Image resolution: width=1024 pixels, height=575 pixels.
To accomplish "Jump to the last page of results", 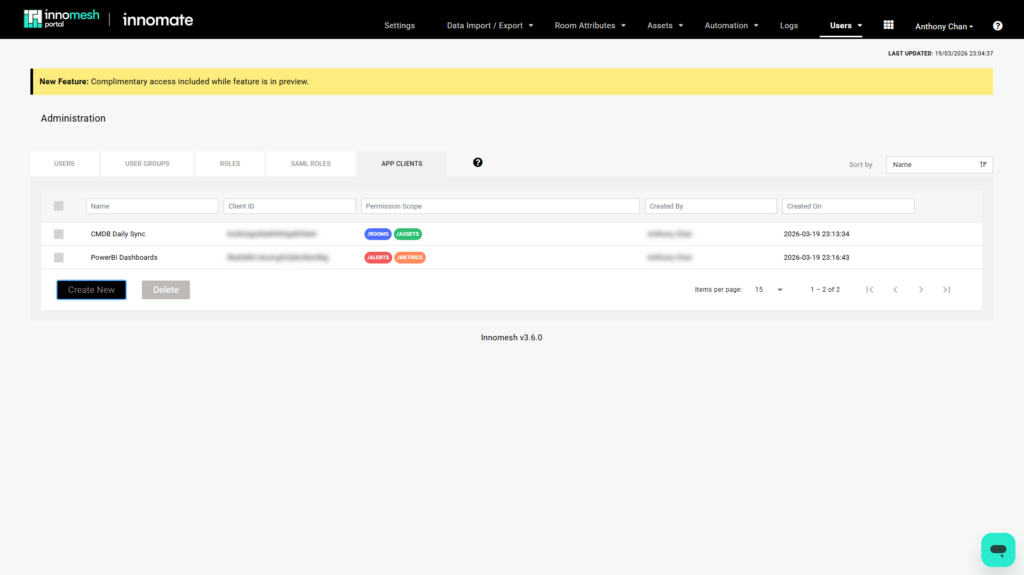I will tap(946, 290).
